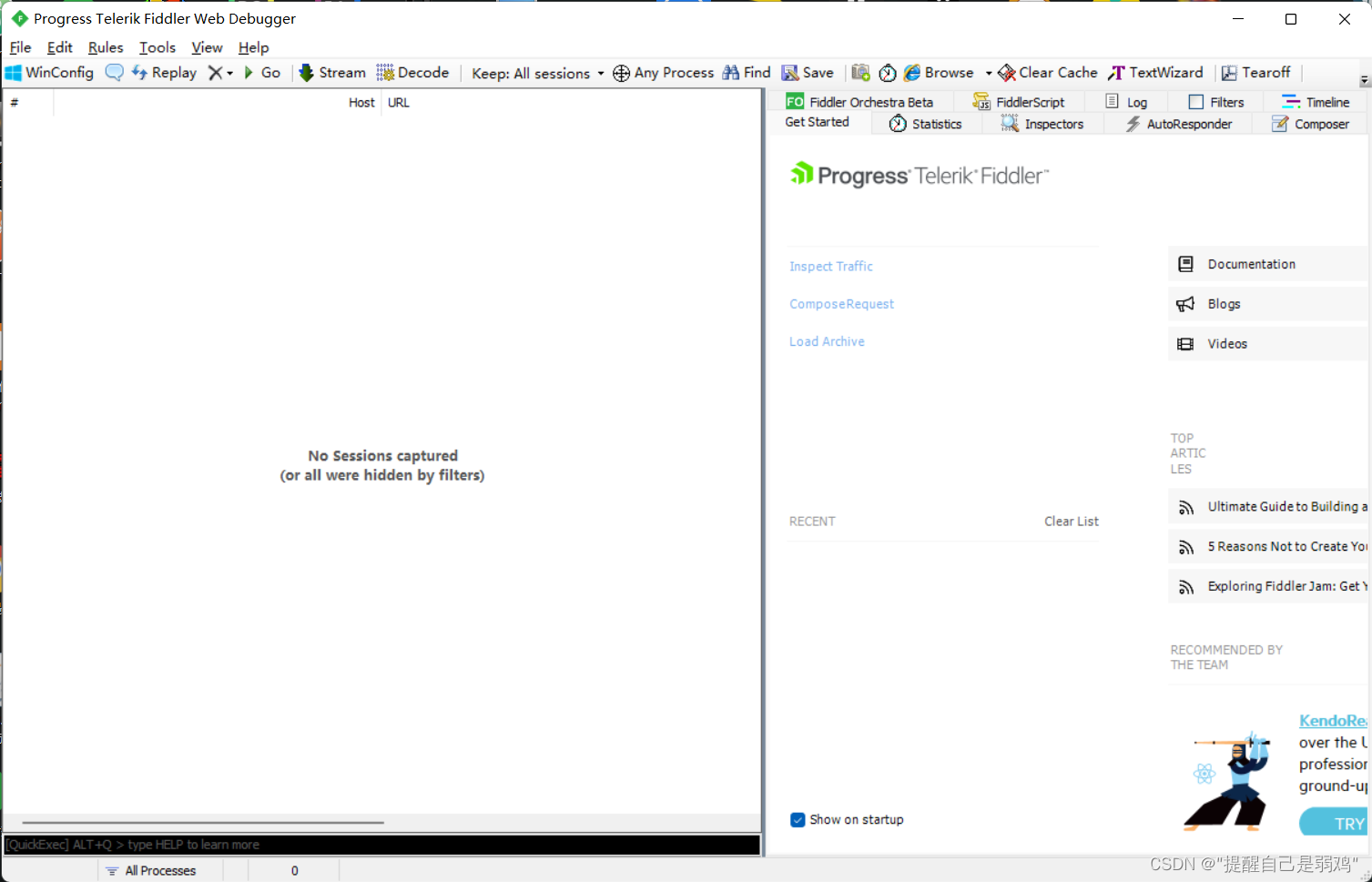Open Find sessions tool
Image resolution: width=1372 pixels, height=882 pixels.
pos(747,73)
